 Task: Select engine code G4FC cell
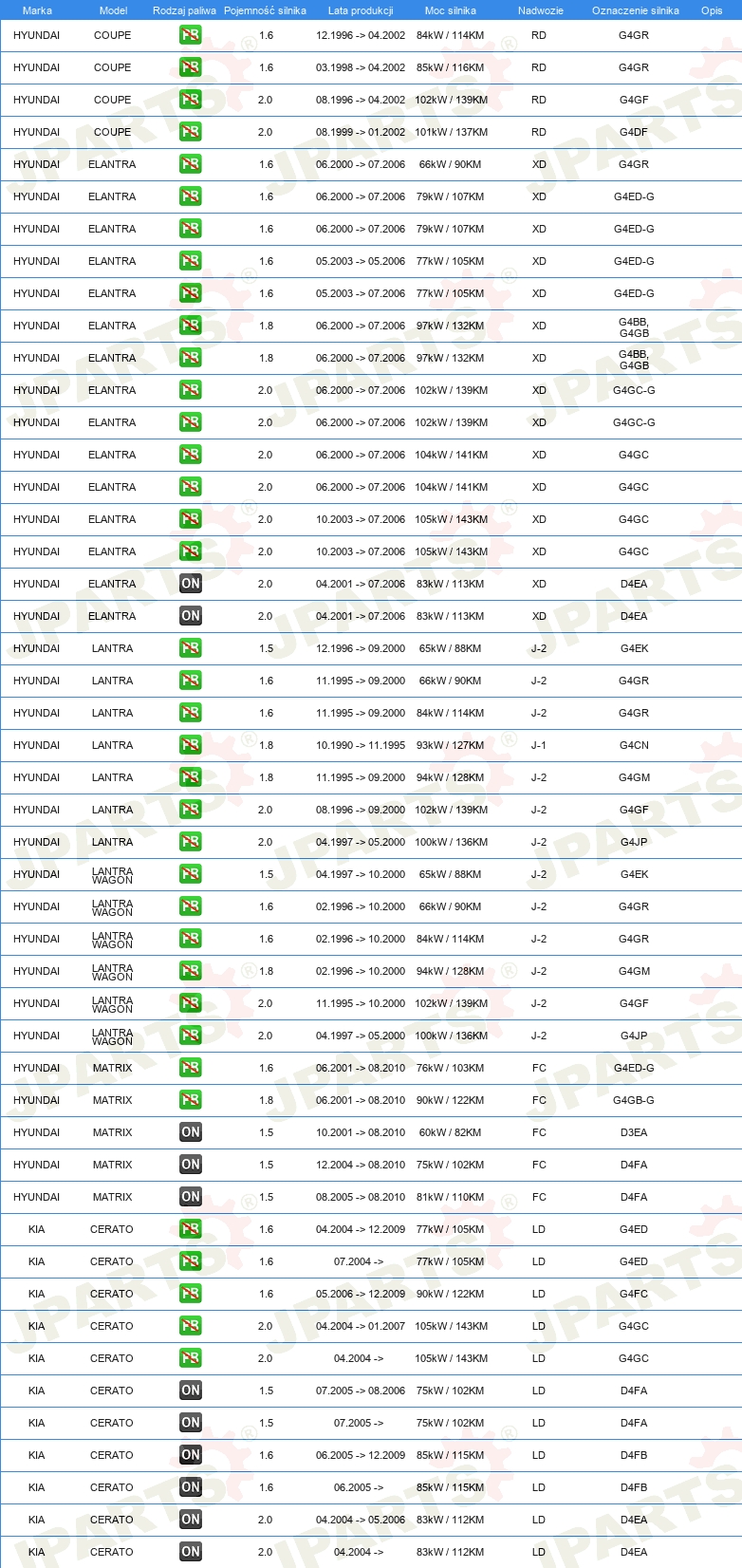pos(634,1294)
